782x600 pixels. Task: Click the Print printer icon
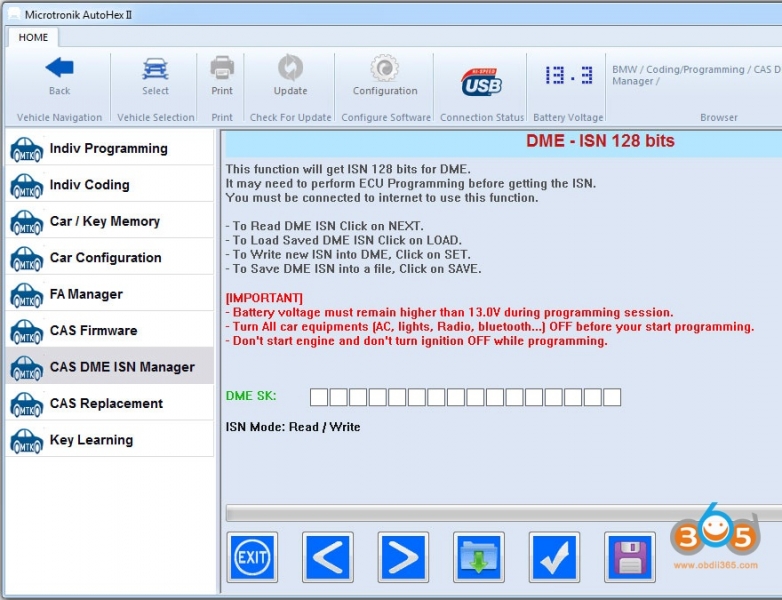point(222,68)
